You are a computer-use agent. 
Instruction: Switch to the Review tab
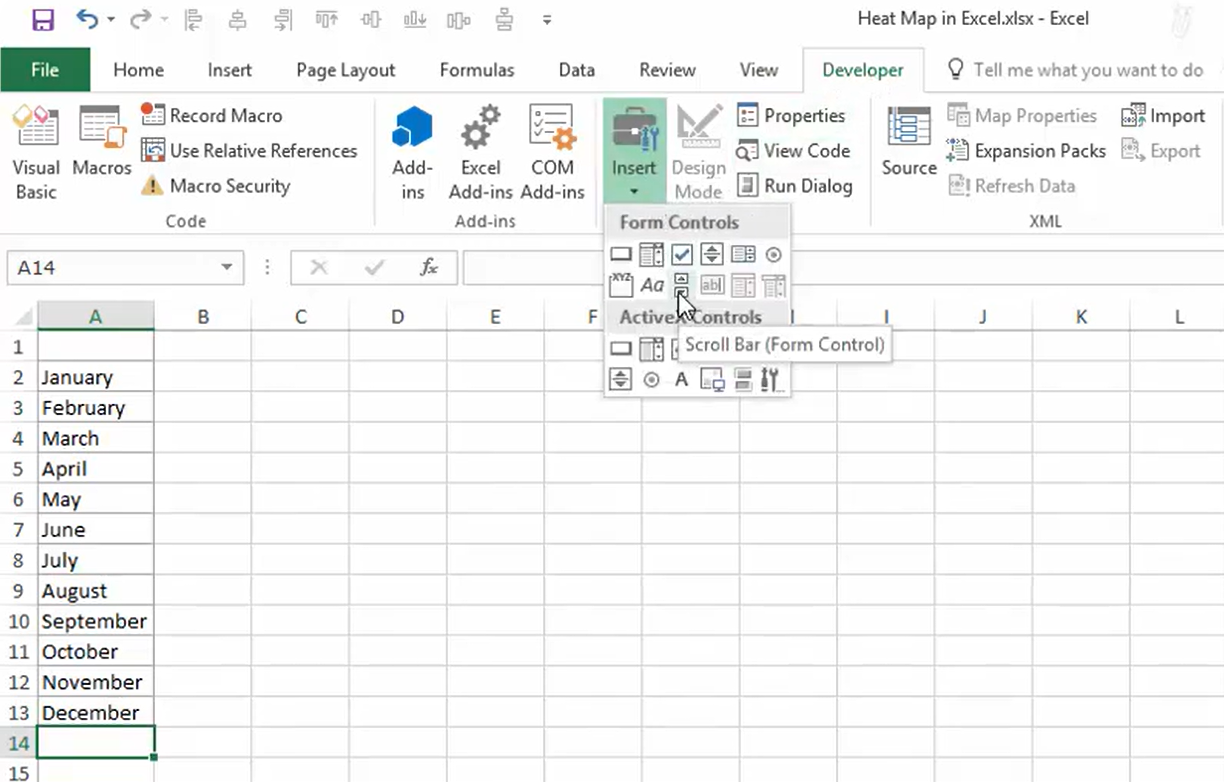point(667,70)
